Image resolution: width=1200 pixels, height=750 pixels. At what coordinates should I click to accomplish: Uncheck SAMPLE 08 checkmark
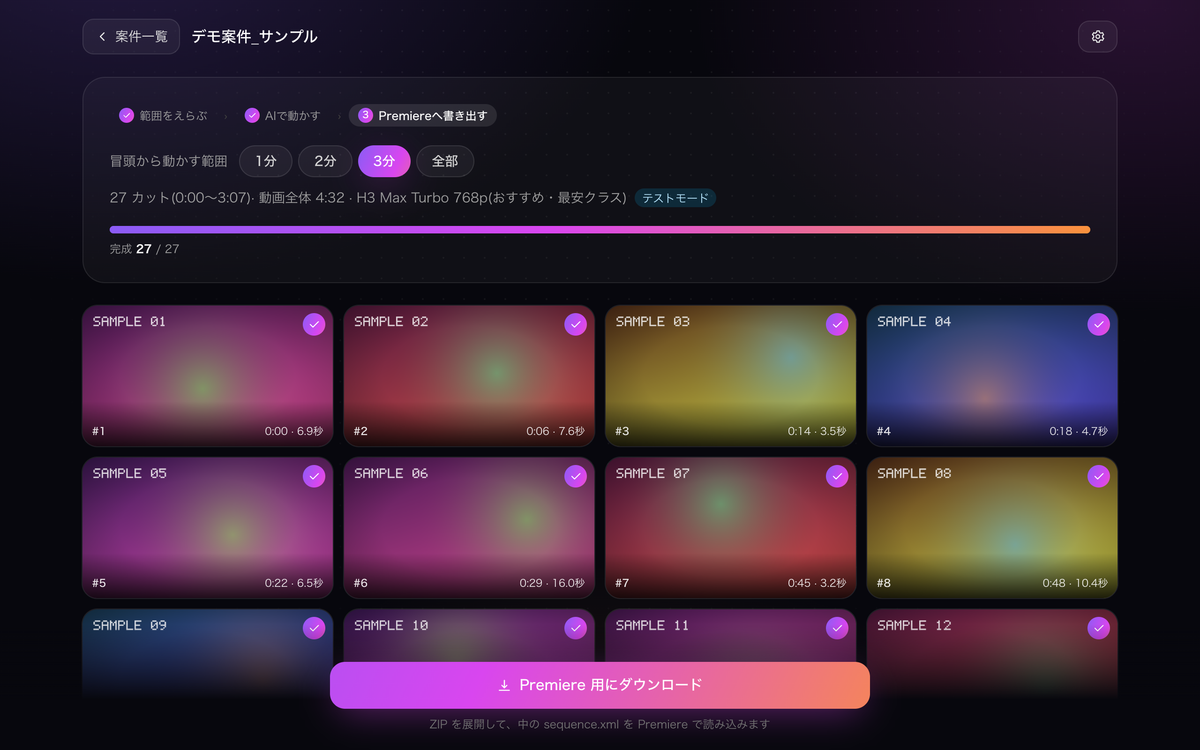[x=1098, y=477]
